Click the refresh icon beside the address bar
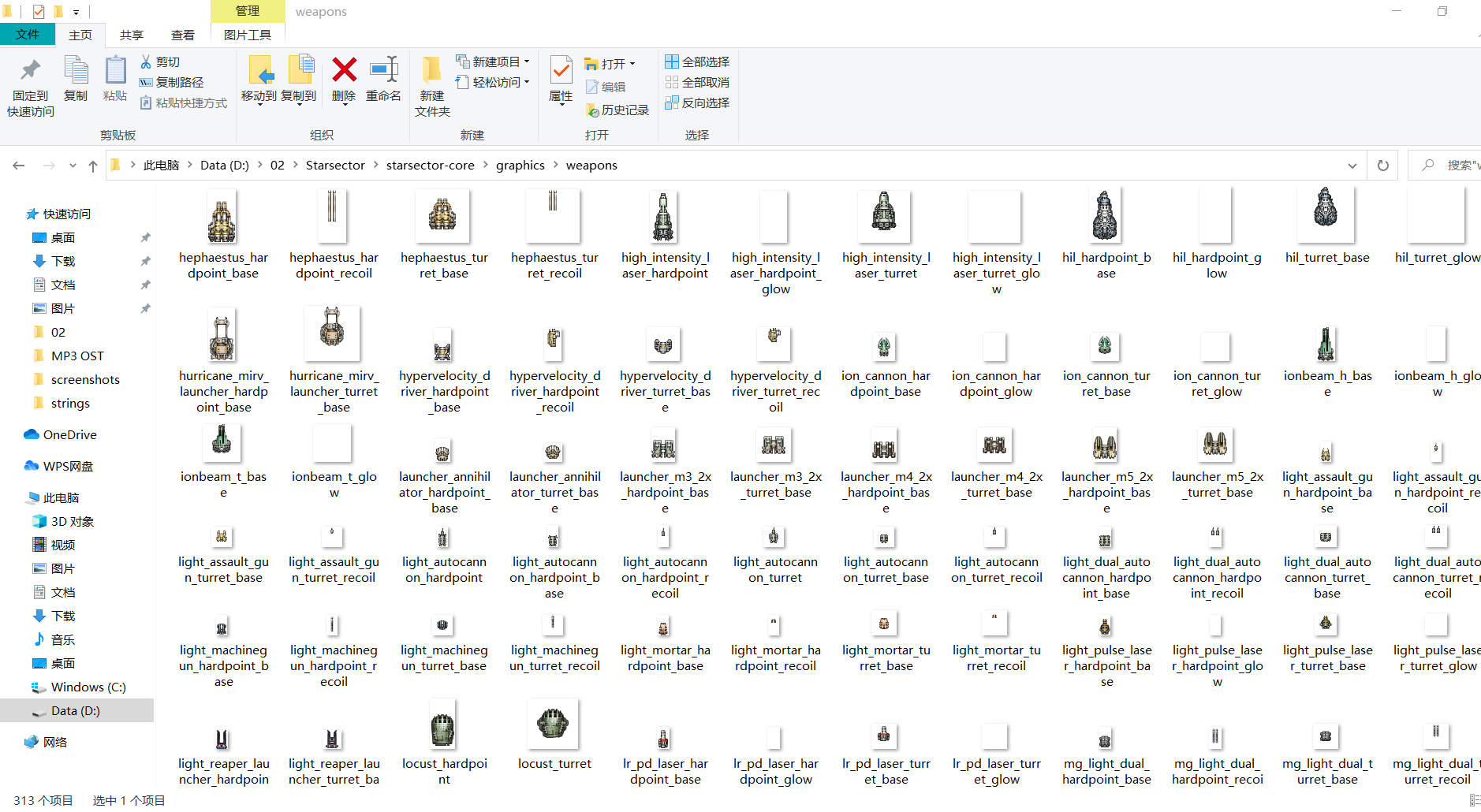Viewport: 1481px width, 812px height. pos(1382,165)
